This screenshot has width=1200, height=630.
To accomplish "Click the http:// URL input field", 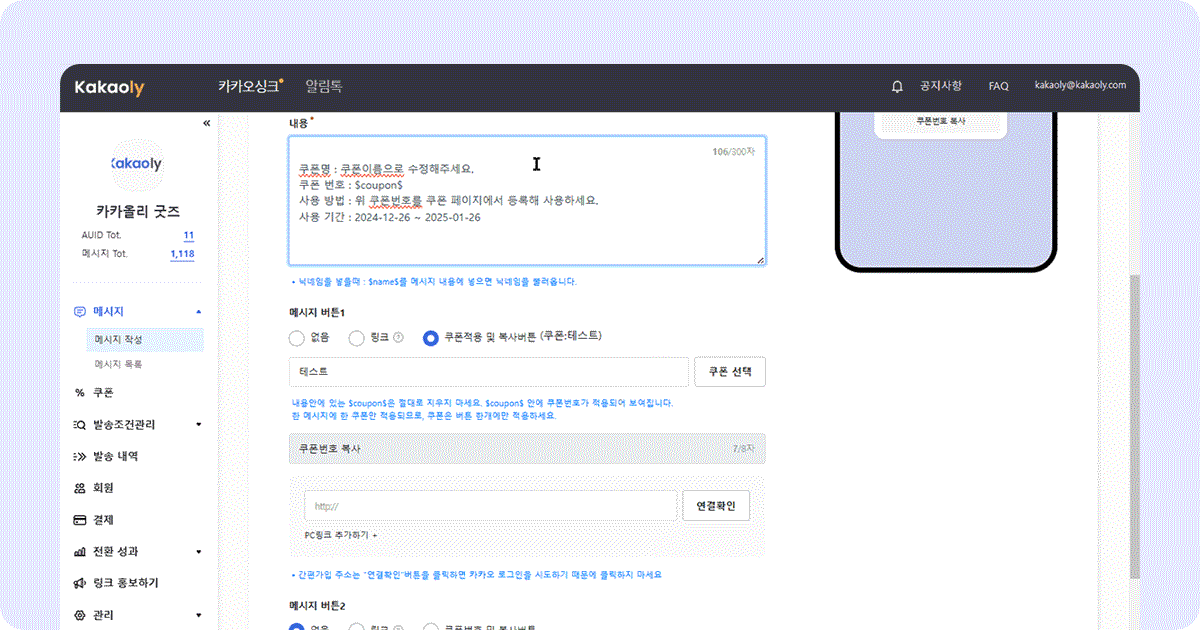I will pos(491,506).
